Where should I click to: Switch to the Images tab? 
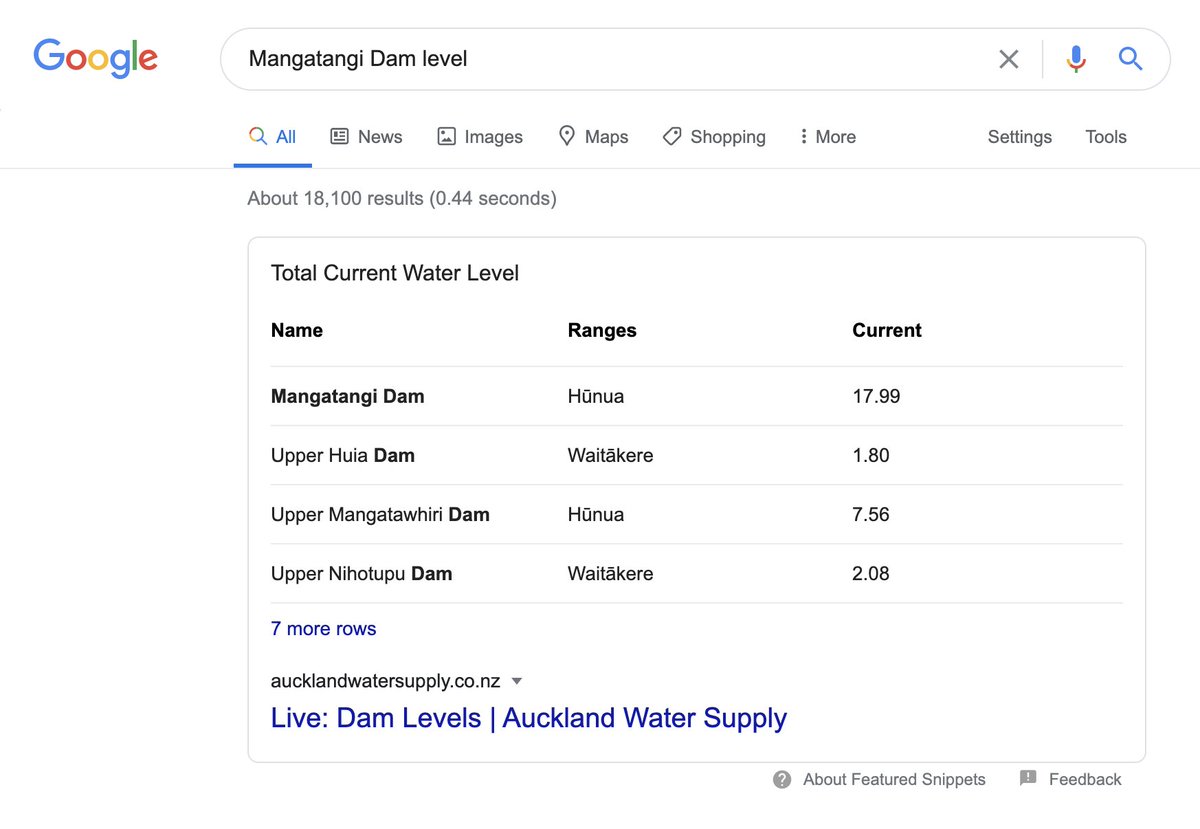pyautogui.click(x=480, y=137)
